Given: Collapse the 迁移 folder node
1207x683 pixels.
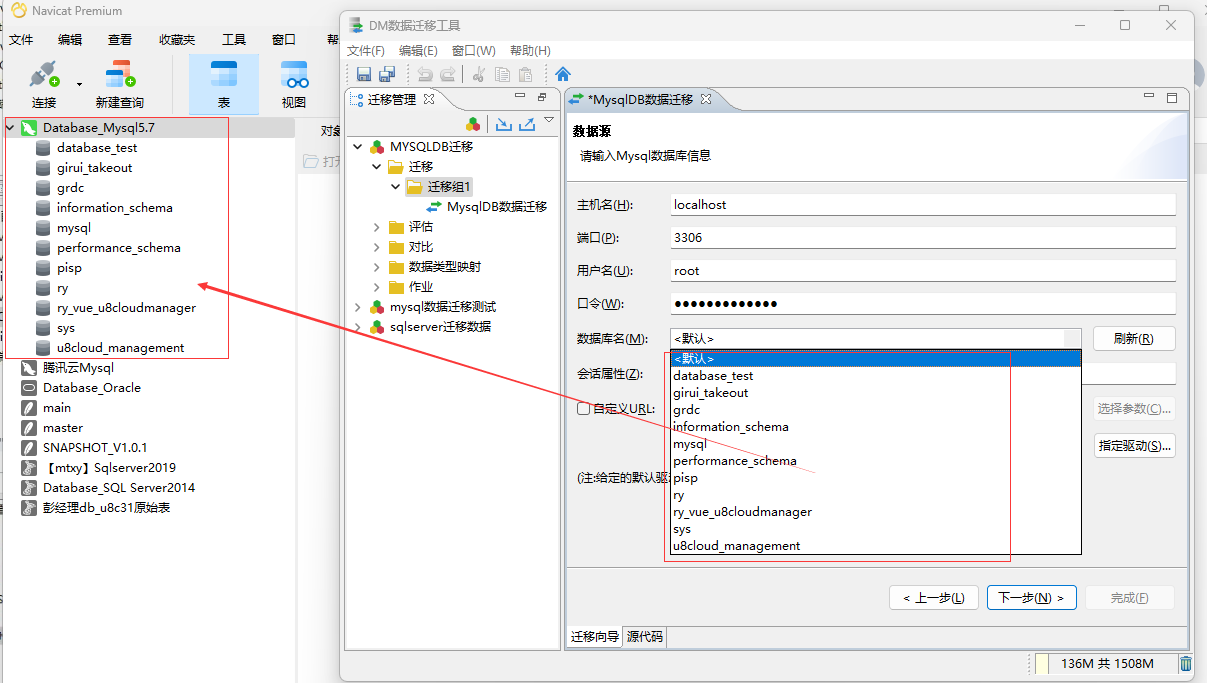Looking at the screenshot, I should coord(377,167).
